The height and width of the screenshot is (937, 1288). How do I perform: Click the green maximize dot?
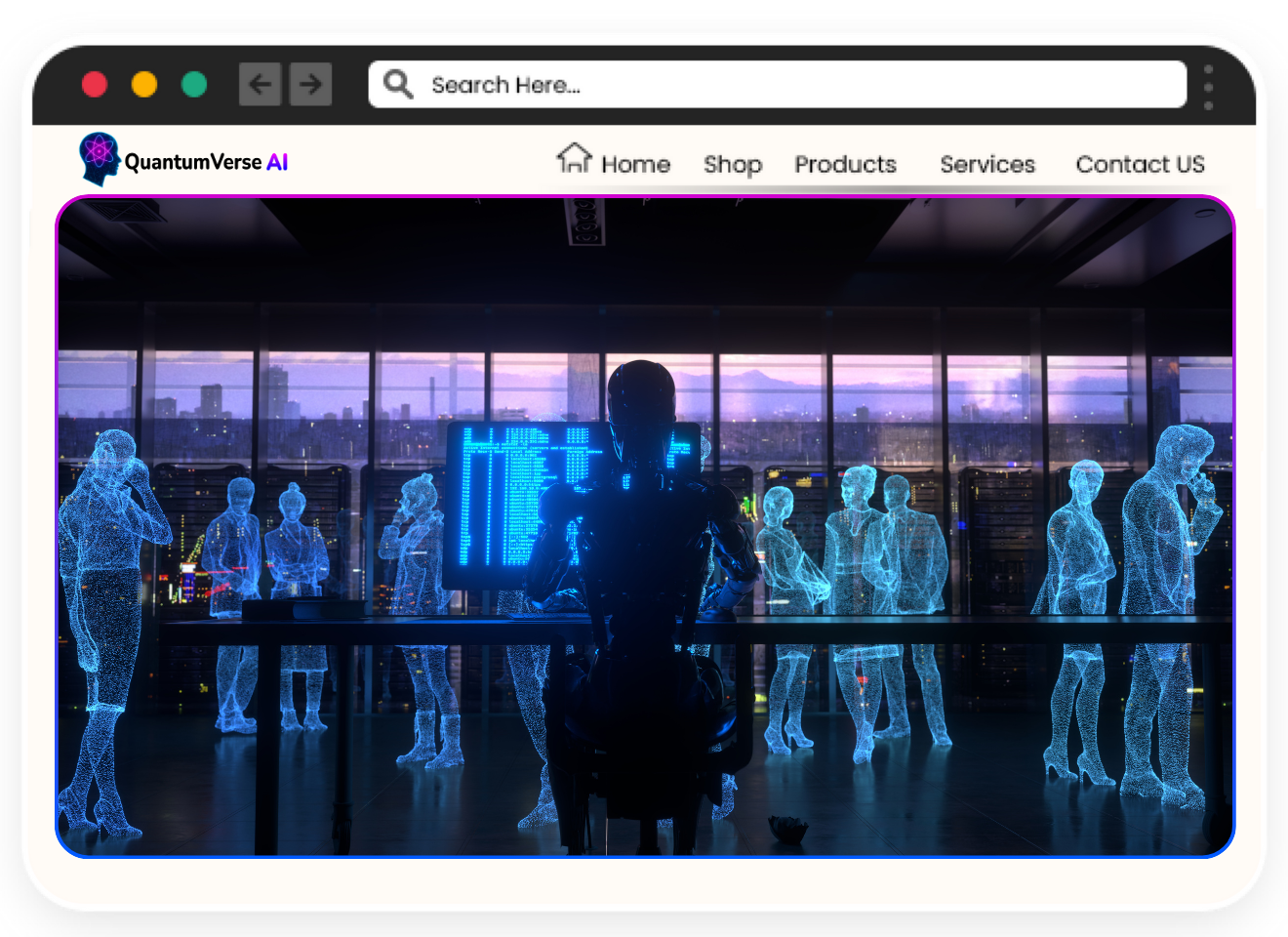[194, 85]
